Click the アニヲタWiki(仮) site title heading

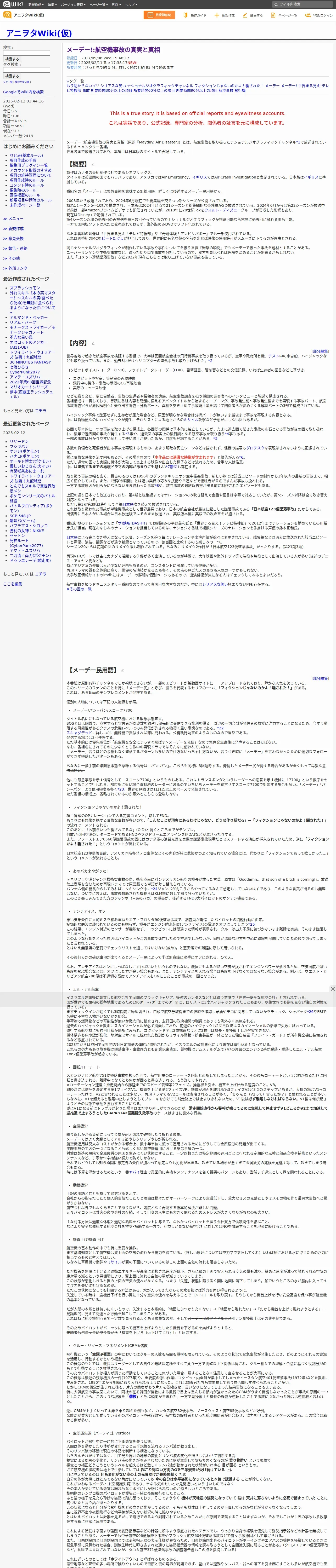tap(38, 33)
